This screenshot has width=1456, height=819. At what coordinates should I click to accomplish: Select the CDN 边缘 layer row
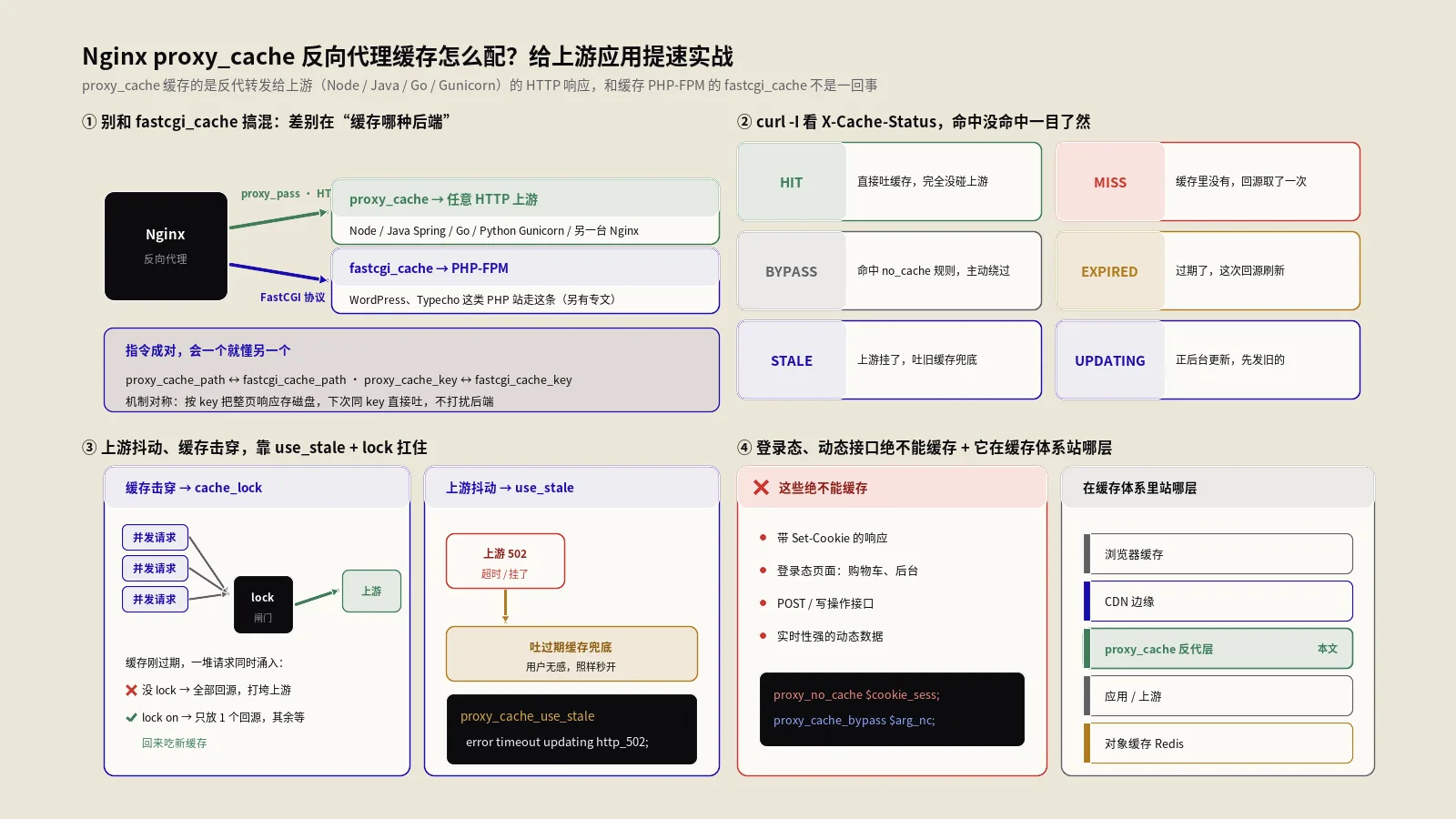point(1218,602)
